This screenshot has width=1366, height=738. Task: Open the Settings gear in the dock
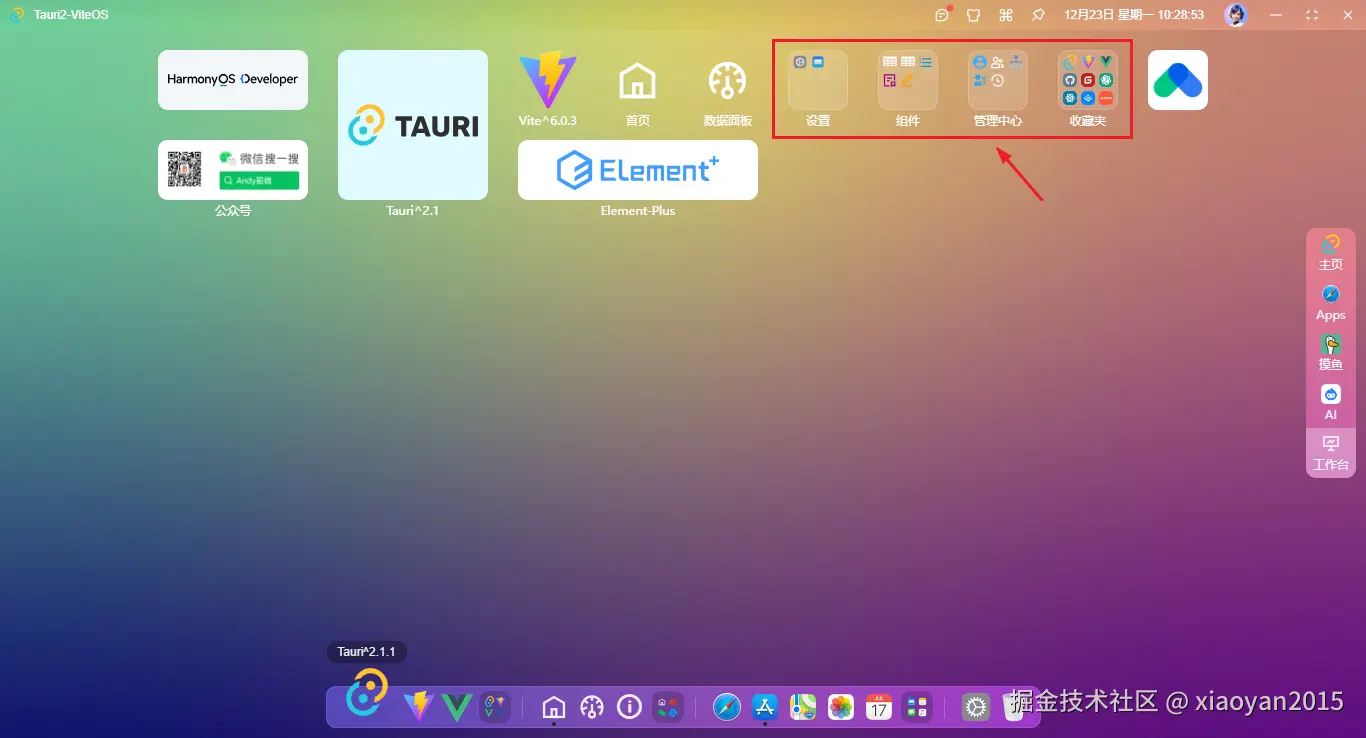pos(976,707)
